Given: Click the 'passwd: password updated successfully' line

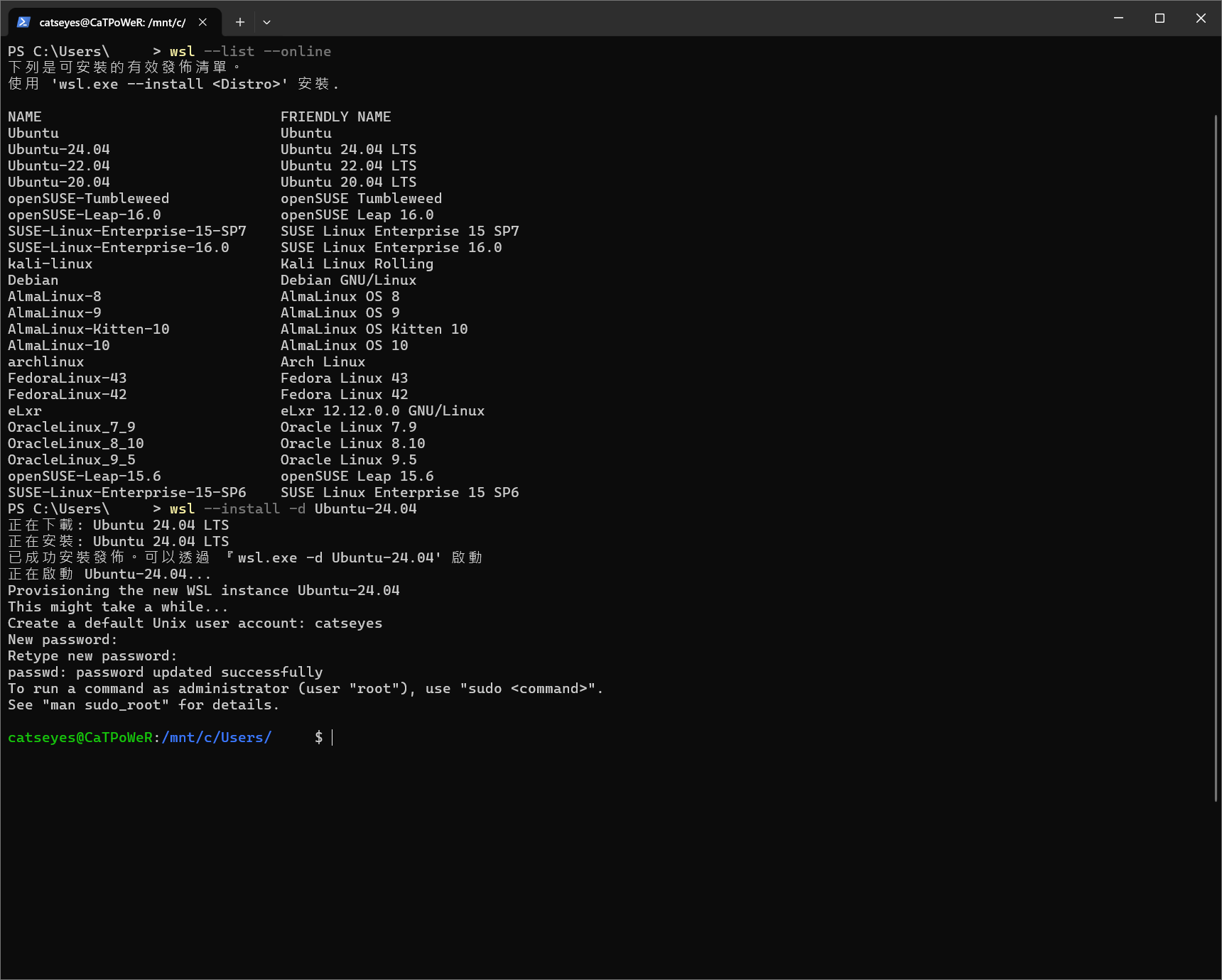Looking at the screenshot, I should pyautogui.click(x=166, y=672).
